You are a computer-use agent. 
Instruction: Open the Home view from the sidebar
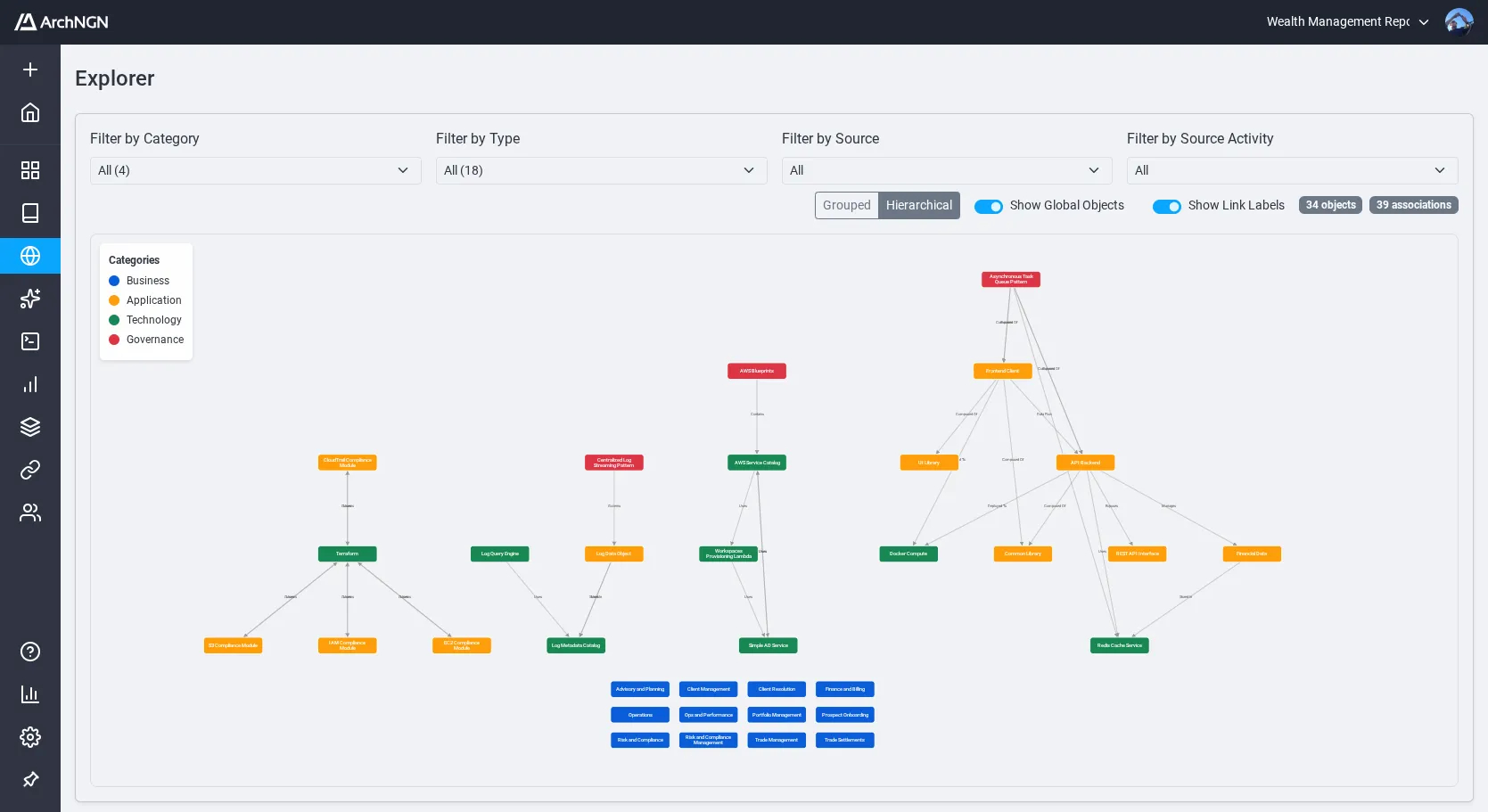pos(30,112)
